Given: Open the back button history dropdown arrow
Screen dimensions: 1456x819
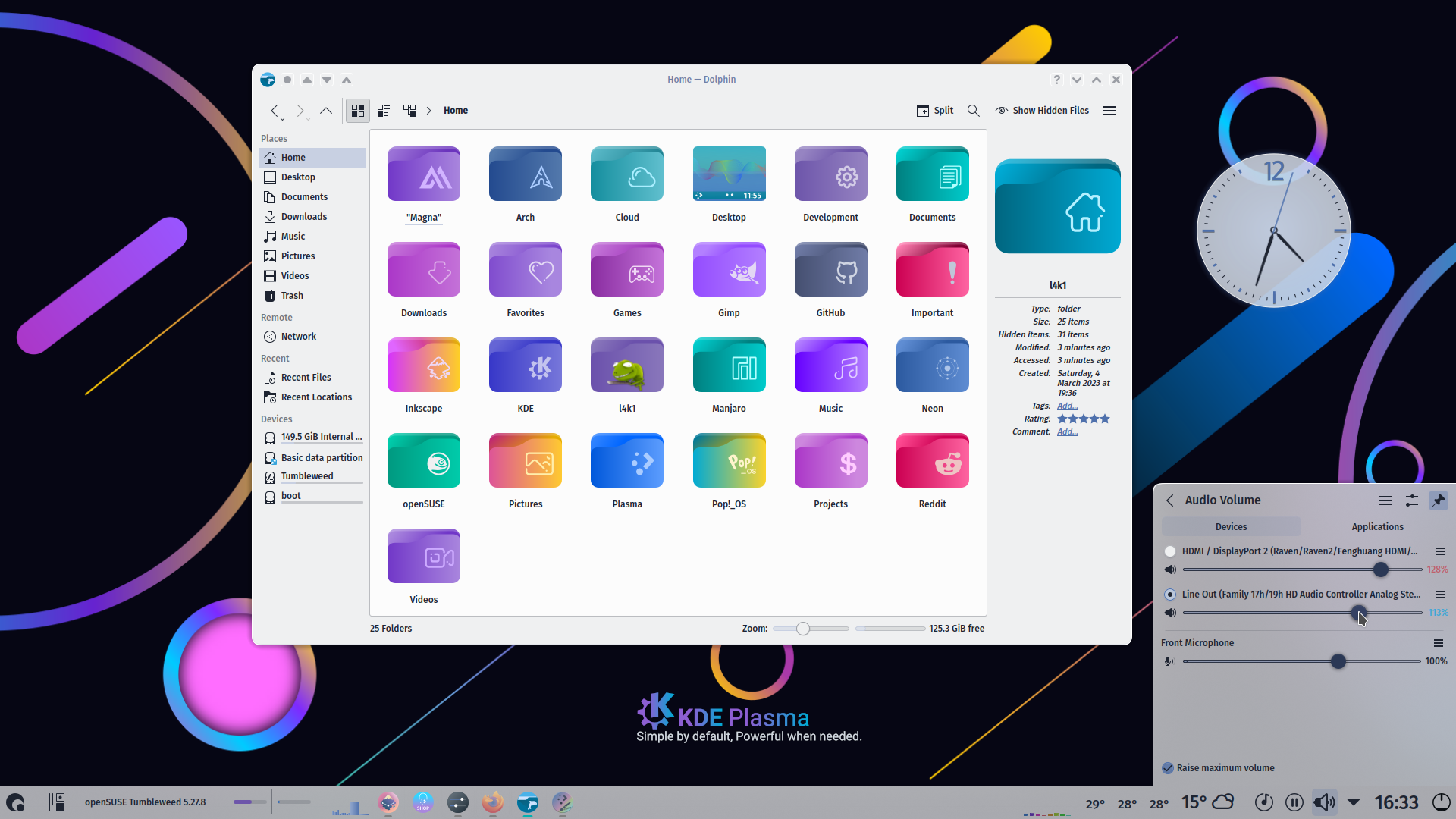Looking at the screenshot, I should click(x=282, y=119).
